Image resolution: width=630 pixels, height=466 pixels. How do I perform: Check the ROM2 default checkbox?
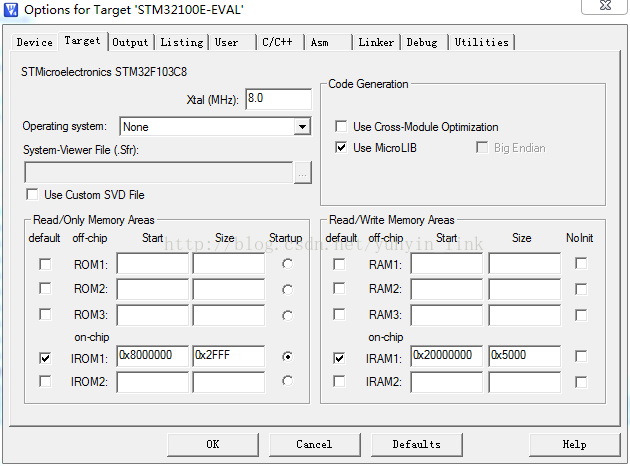click(45, 288)
